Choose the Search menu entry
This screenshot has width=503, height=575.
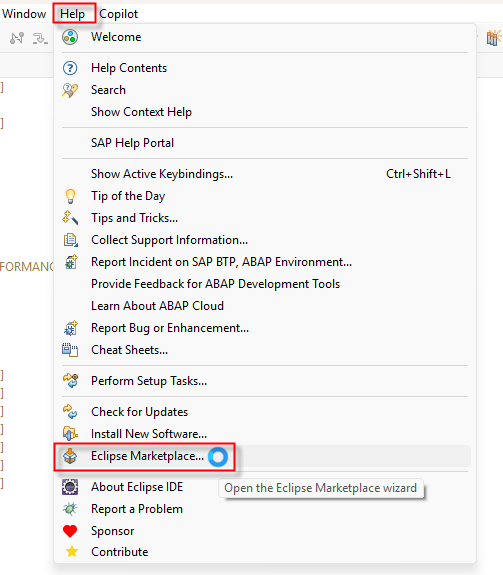click(265, 90)
